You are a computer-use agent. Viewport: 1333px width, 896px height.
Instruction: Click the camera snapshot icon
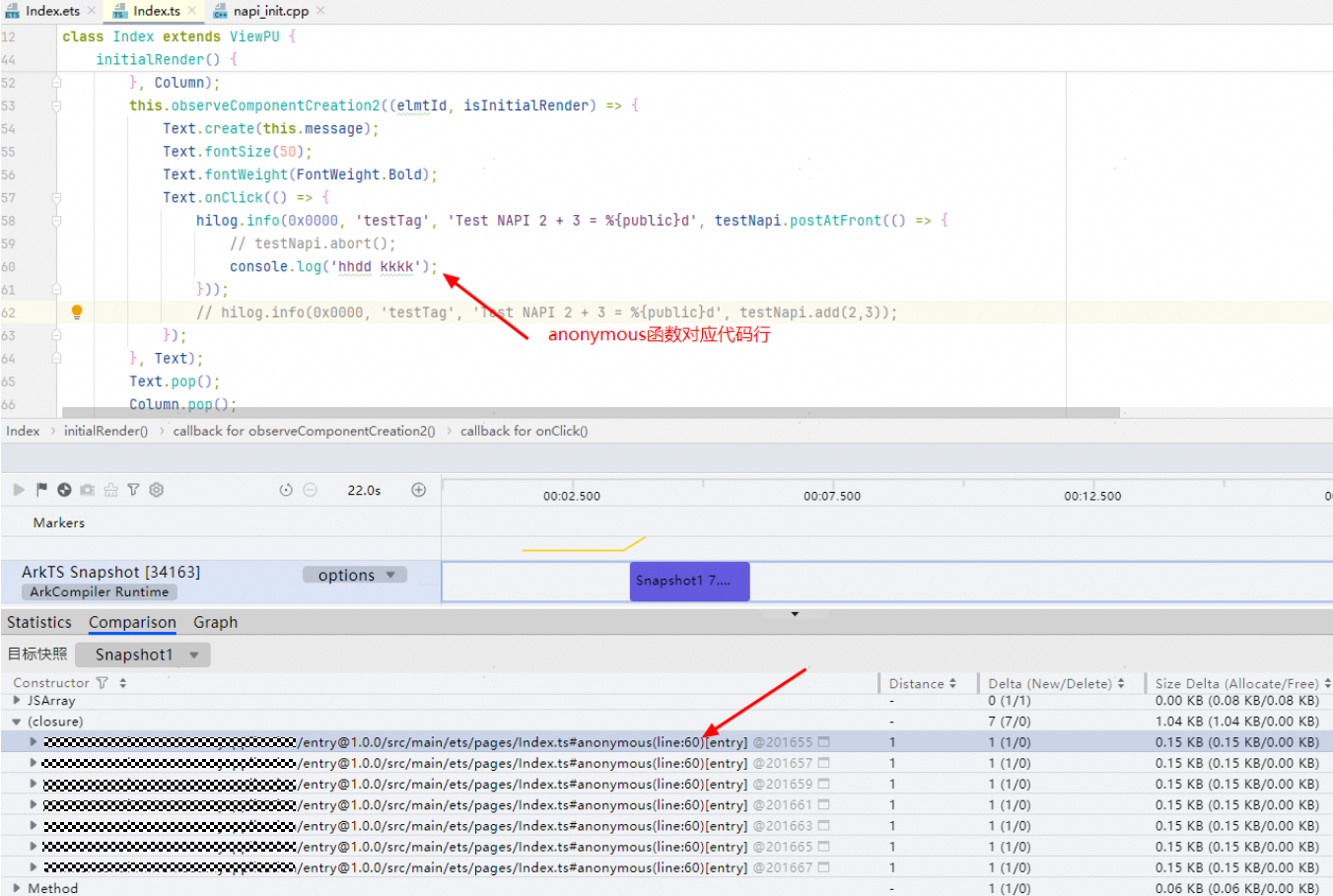[88, 490]
